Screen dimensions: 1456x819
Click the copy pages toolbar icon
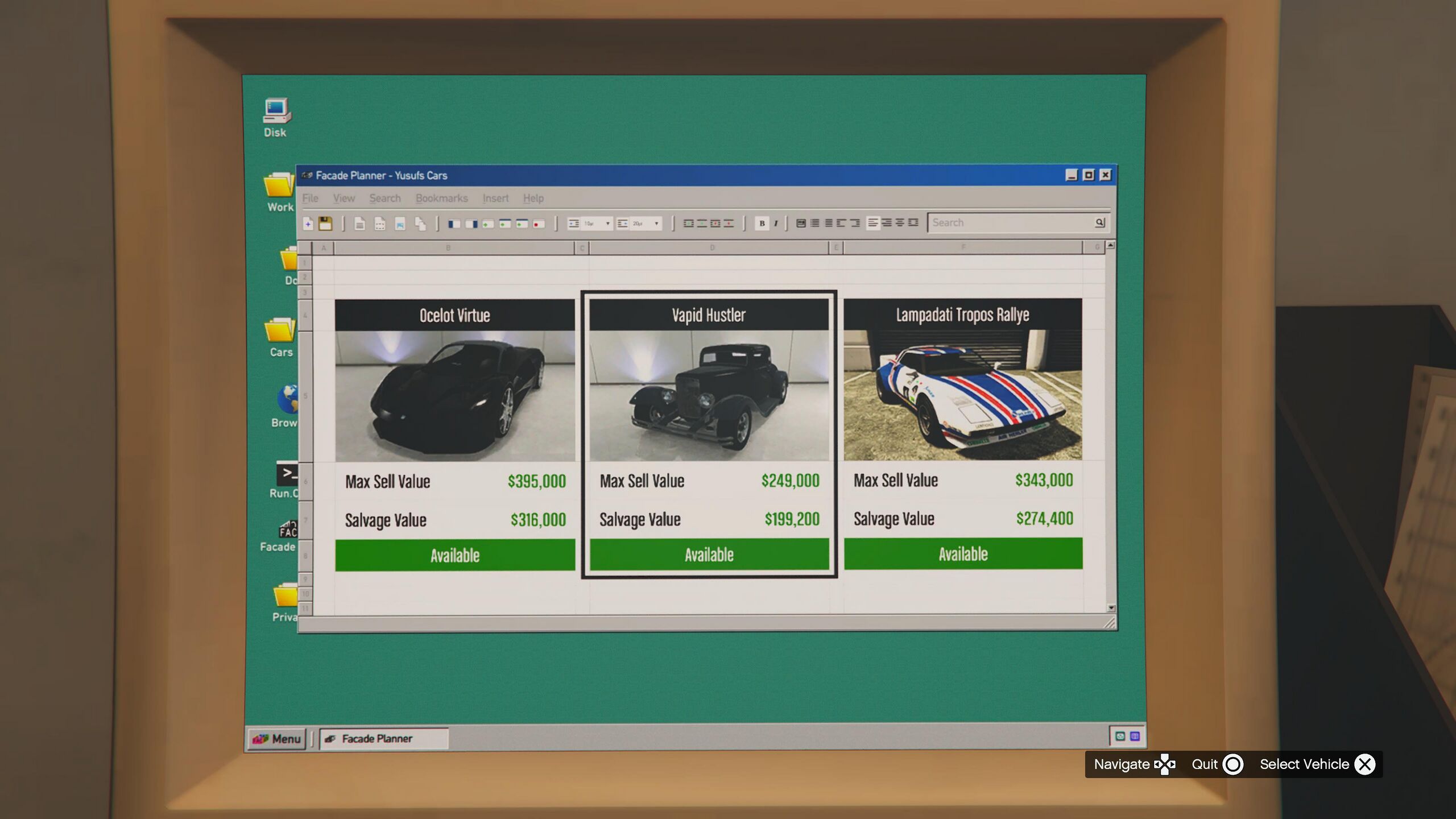tap(420, 224)
